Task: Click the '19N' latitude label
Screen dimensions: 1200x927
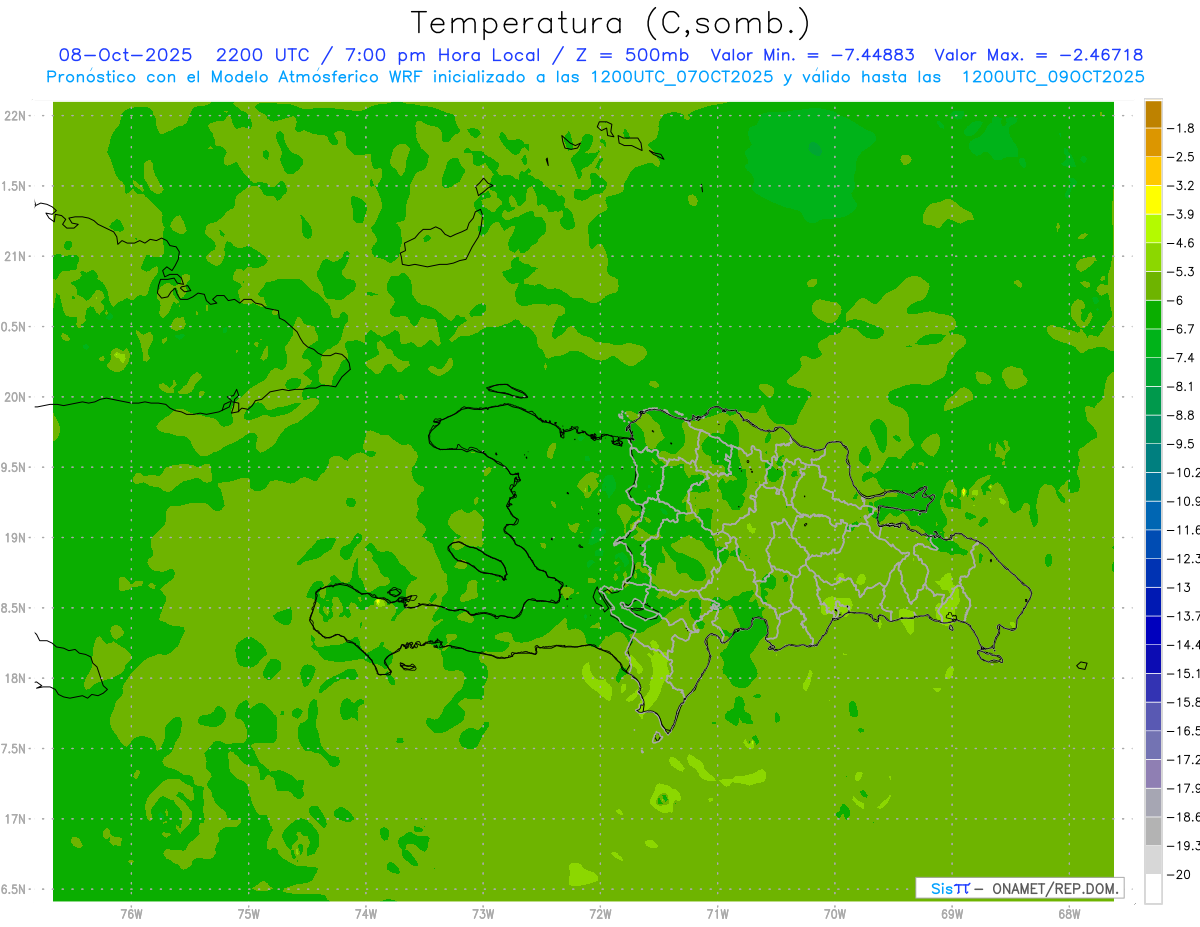Action: click(x=14, y=538)
